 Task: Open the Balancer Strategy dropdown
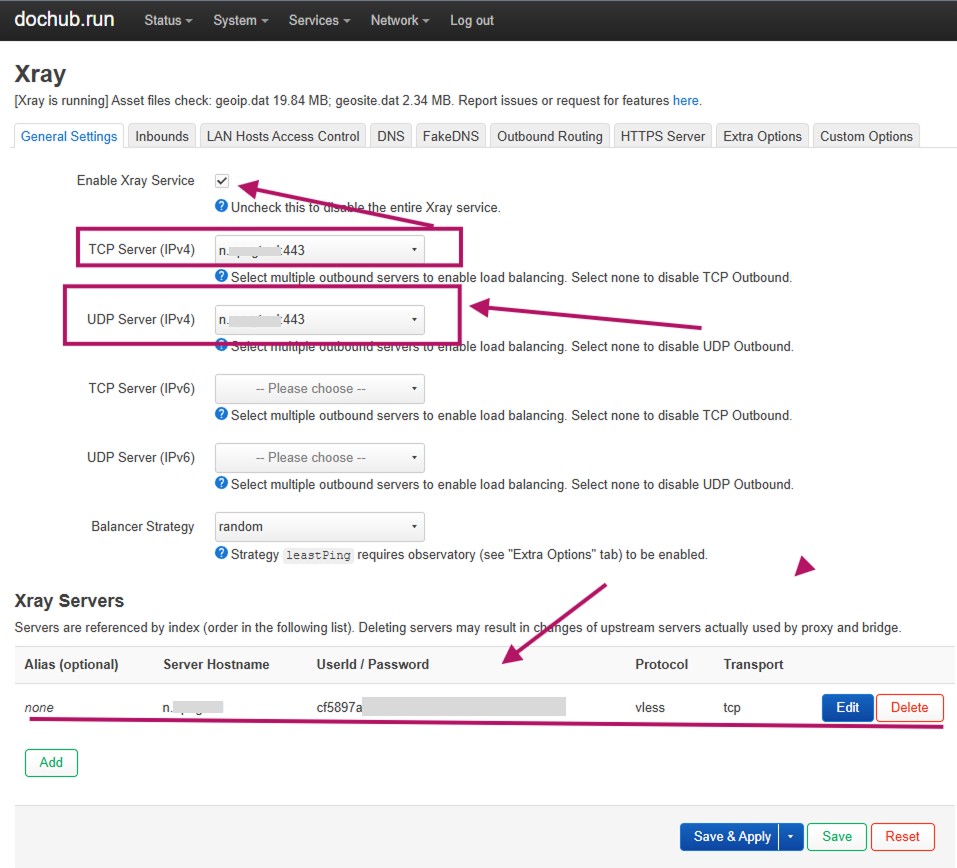320,526
